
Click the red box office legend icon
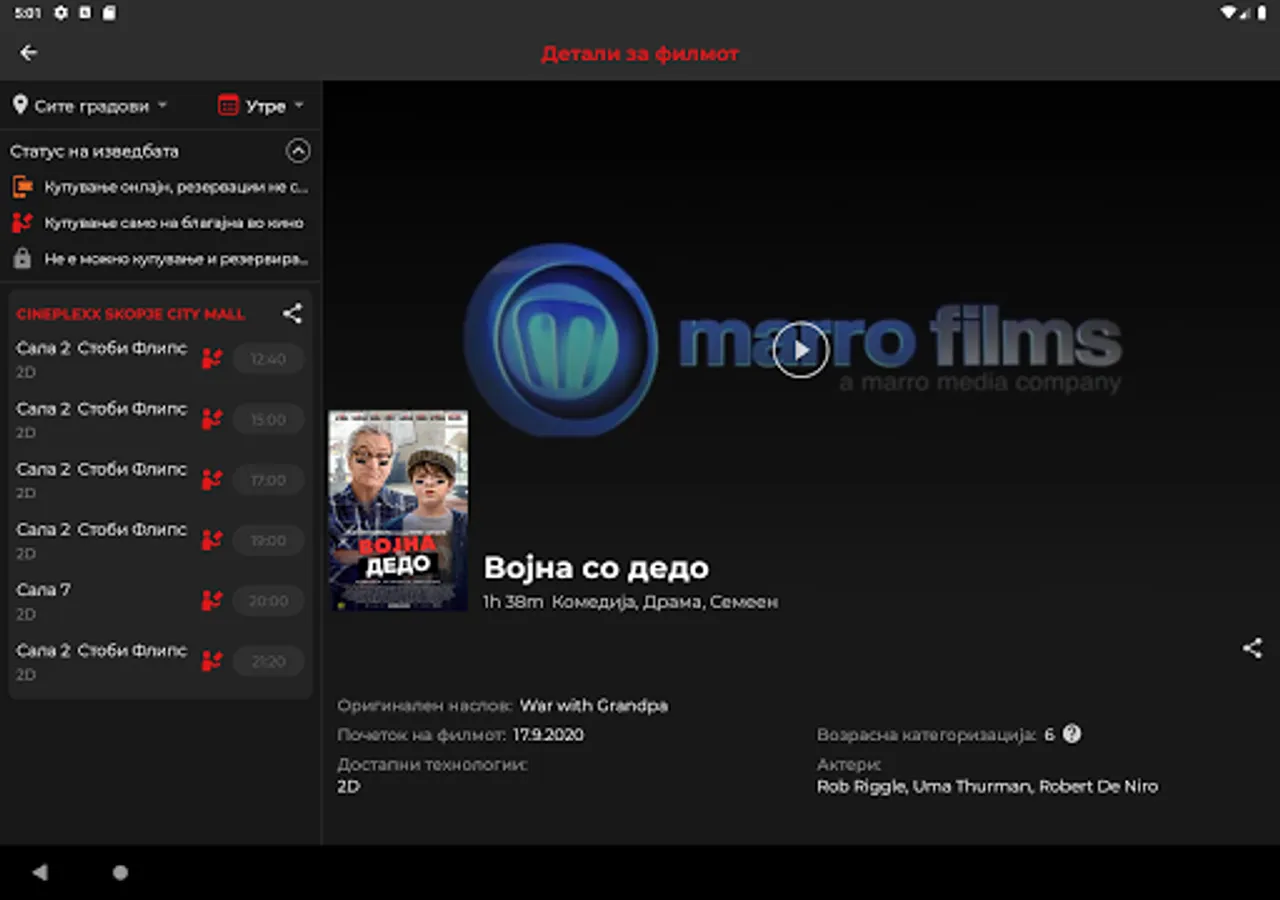tap(22, 223)
